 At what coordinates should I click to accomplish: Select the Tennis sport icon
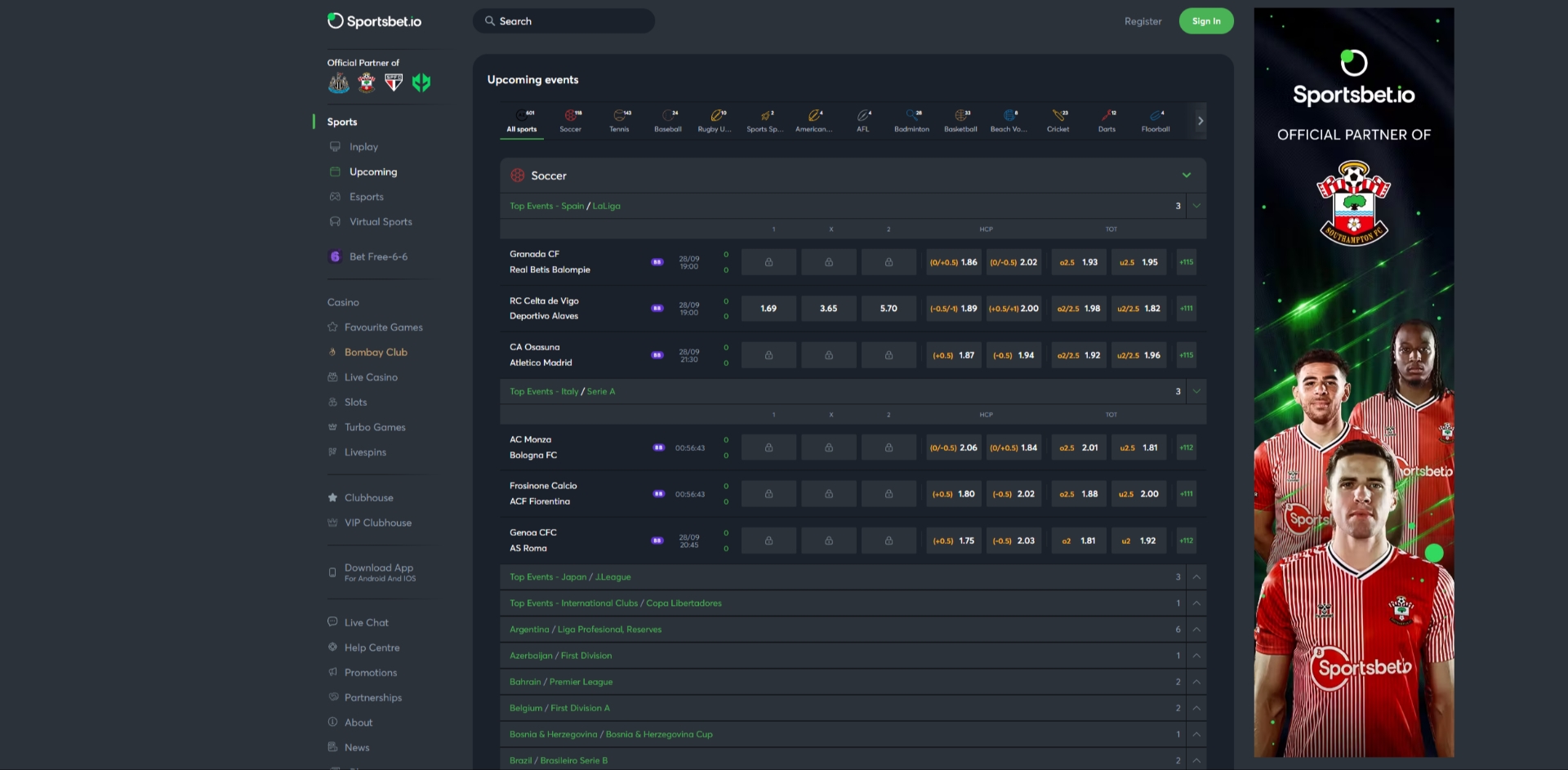click(x=619, y=120)
